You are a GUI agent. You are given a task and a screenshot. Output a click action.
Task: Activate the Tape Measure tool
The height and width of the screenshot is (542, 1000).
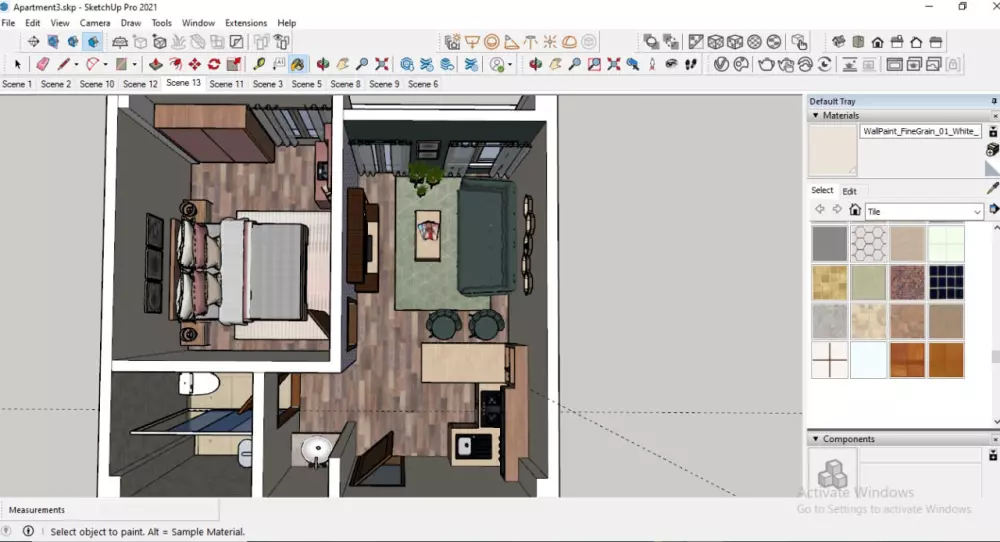259,64
